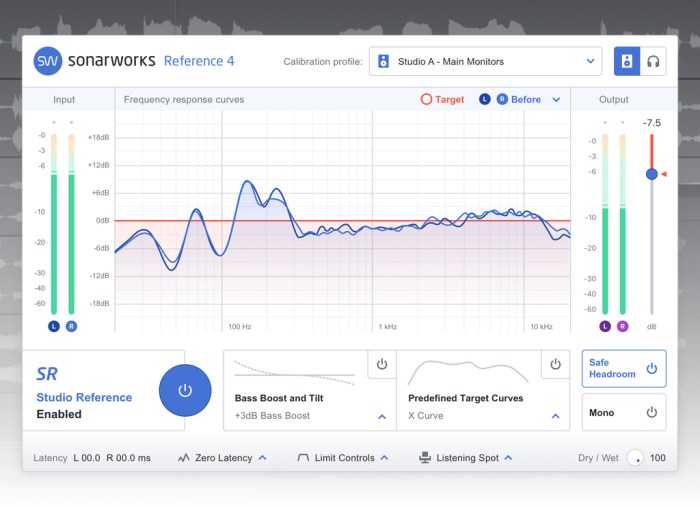This screenshot has height=507, width=700.
Task: Toggle left channel L curve icon
Action: pyautogui.click(x=485, y=100)
